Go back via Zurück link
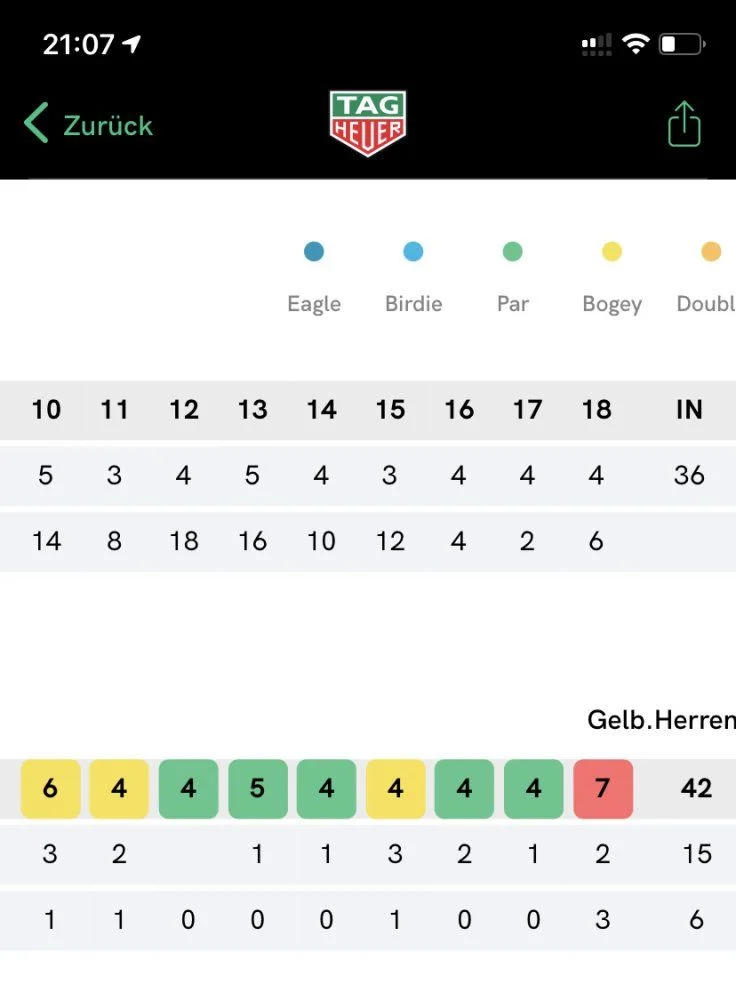Image resolution: width=736 pixels, height=1000 pixels. pos(108,126)
